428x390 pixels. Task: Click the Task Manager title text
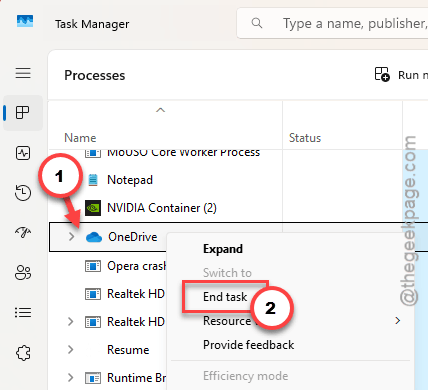coord(92,24)
